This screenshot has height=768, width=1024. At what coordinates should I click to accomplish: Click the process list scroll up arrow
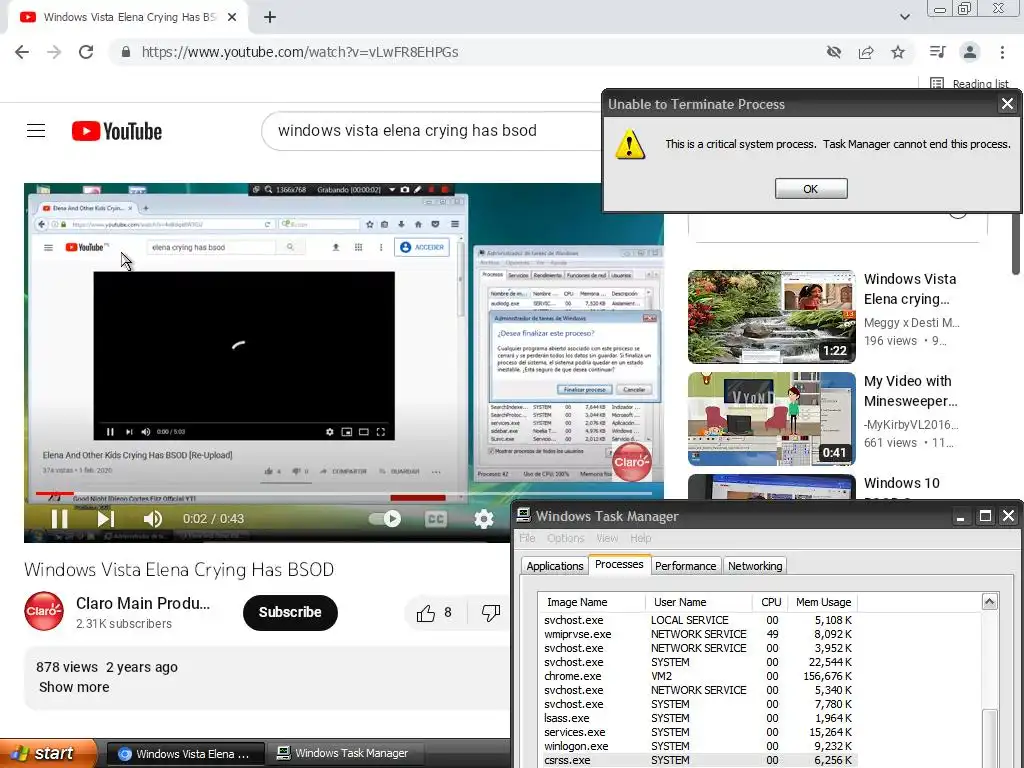pyautogui.click(x=989, y=601)
